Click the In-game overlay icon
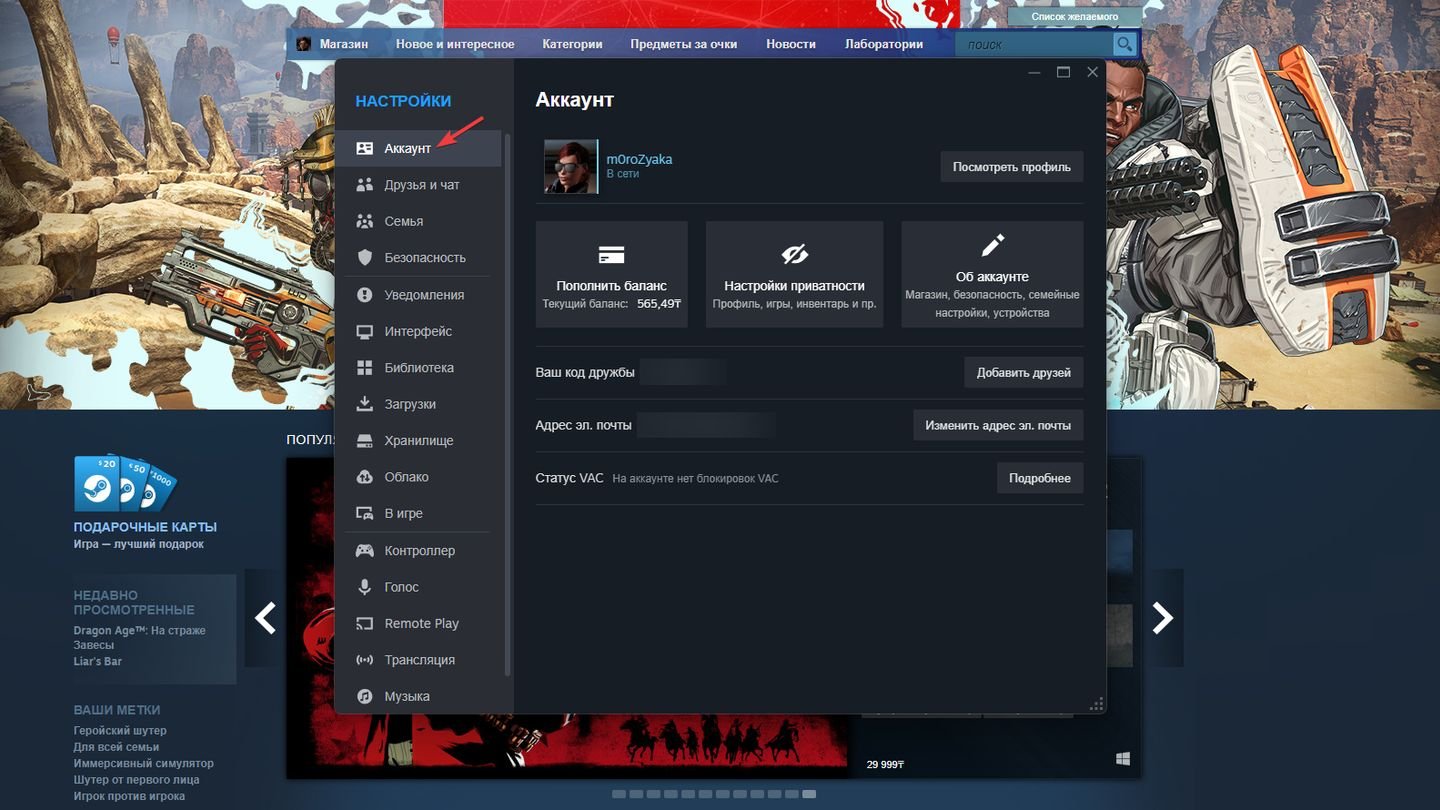 tap(365, 513)
